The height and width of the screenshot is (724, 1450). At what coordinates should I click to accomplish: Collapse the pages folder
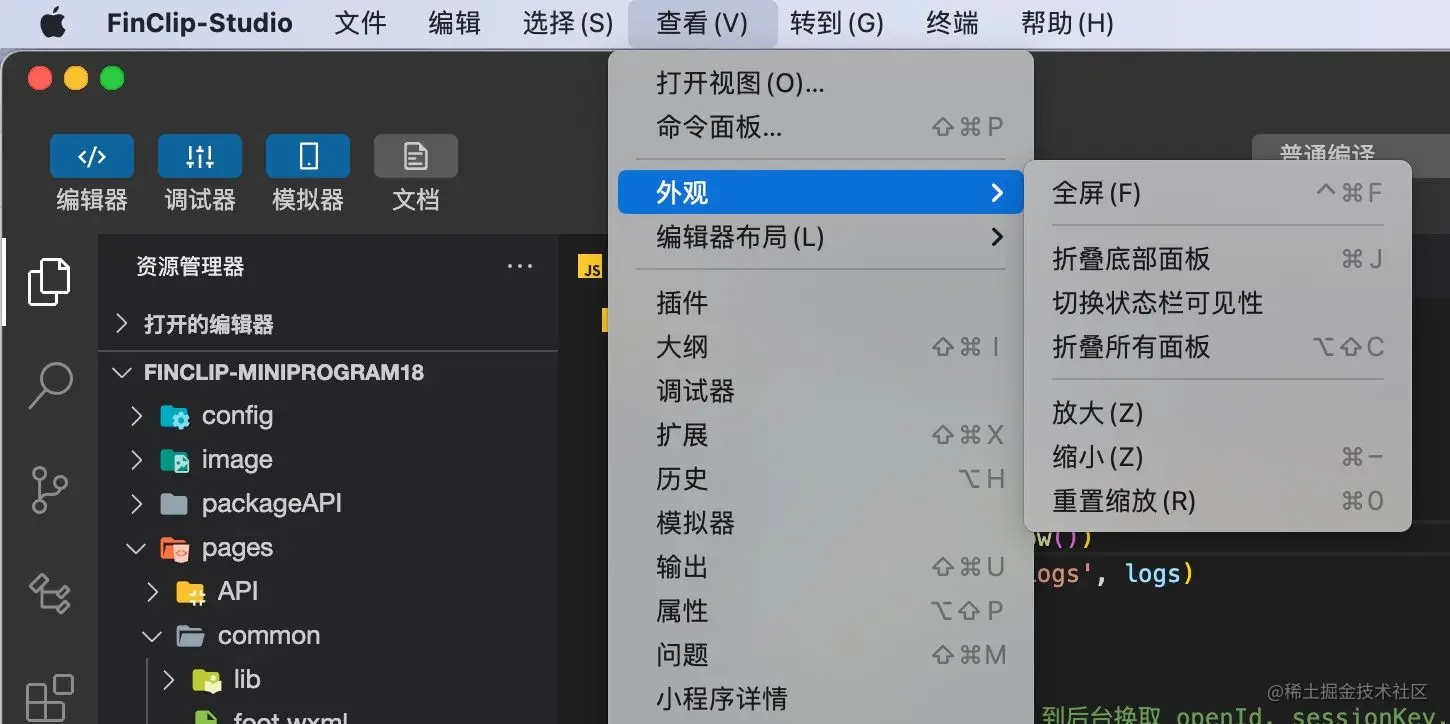click(x=236, y=547)
